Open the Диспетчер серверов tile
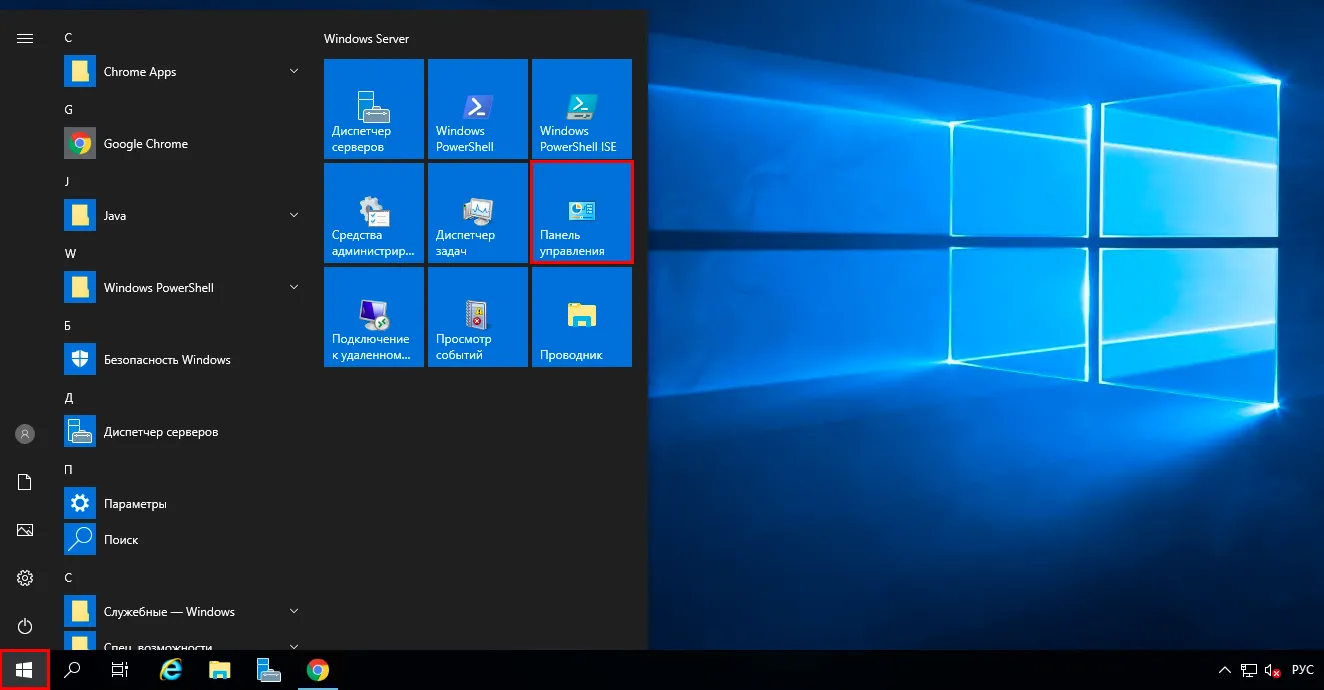Viewport: 1324px width, 690px height. pos(374,109)
